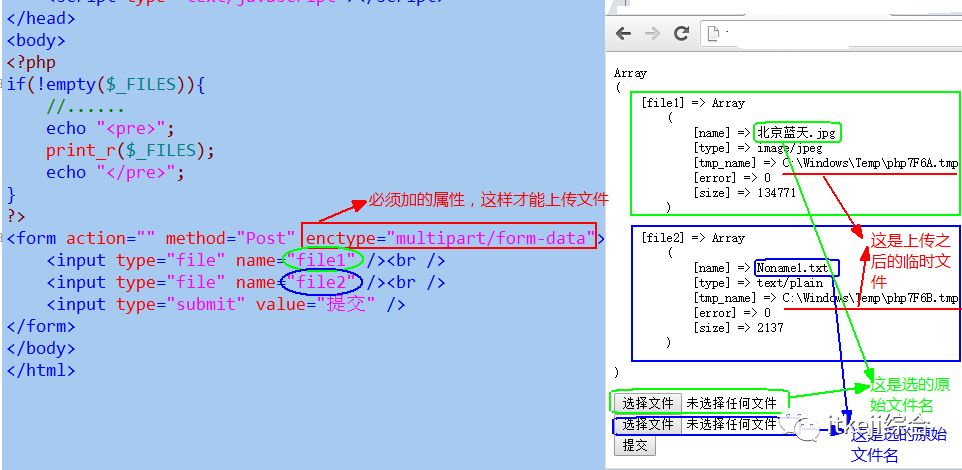Click the 北京蓝天.jpg file name
Screen dimensions: 962x470
click(x=796, y=133)
